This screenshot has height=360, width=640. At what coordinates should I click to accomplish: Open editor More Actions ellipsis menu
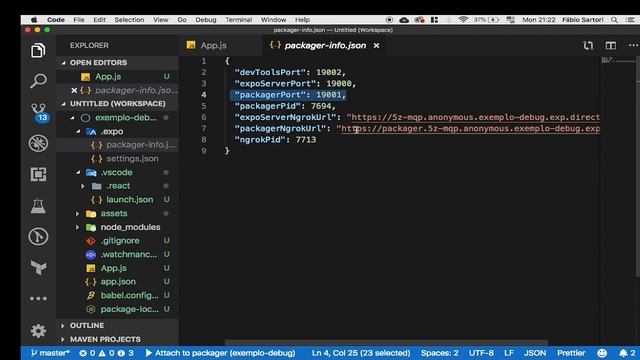click(633, 45)
